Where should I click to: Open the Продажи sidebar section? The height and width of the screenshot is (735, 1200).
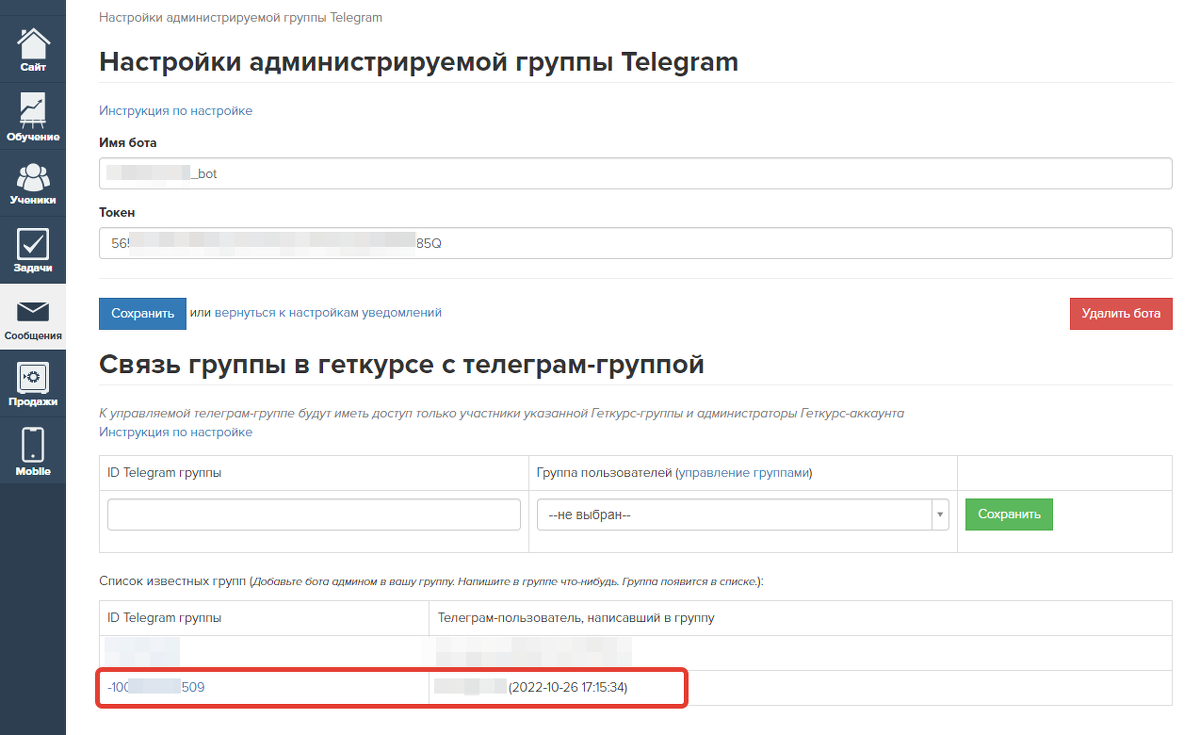pos(33,384)
